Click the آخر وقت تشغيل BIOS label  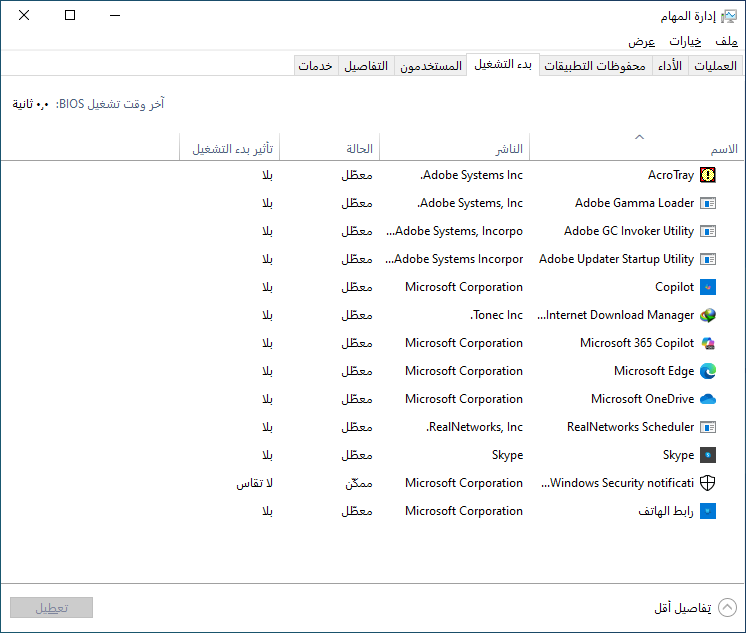point(110,104)
